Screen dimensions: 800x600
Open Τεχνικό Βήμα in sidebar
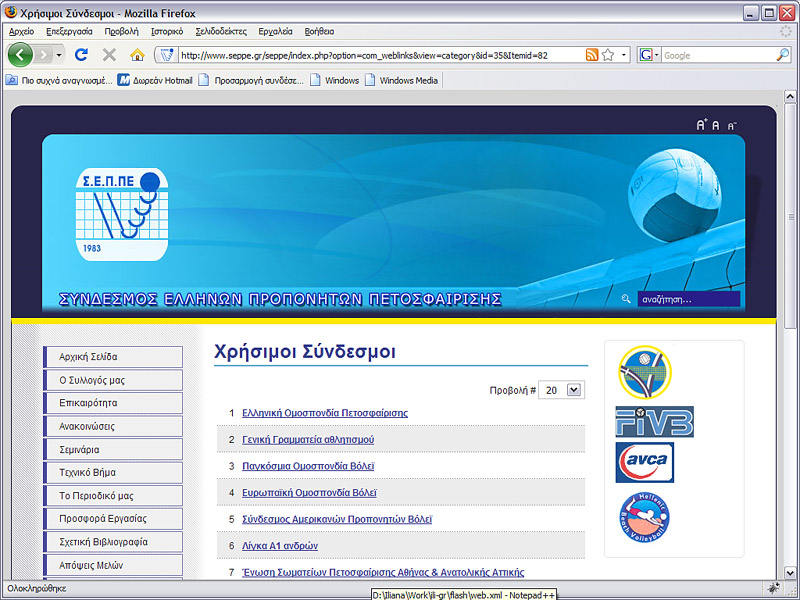[x=113, y=472]
